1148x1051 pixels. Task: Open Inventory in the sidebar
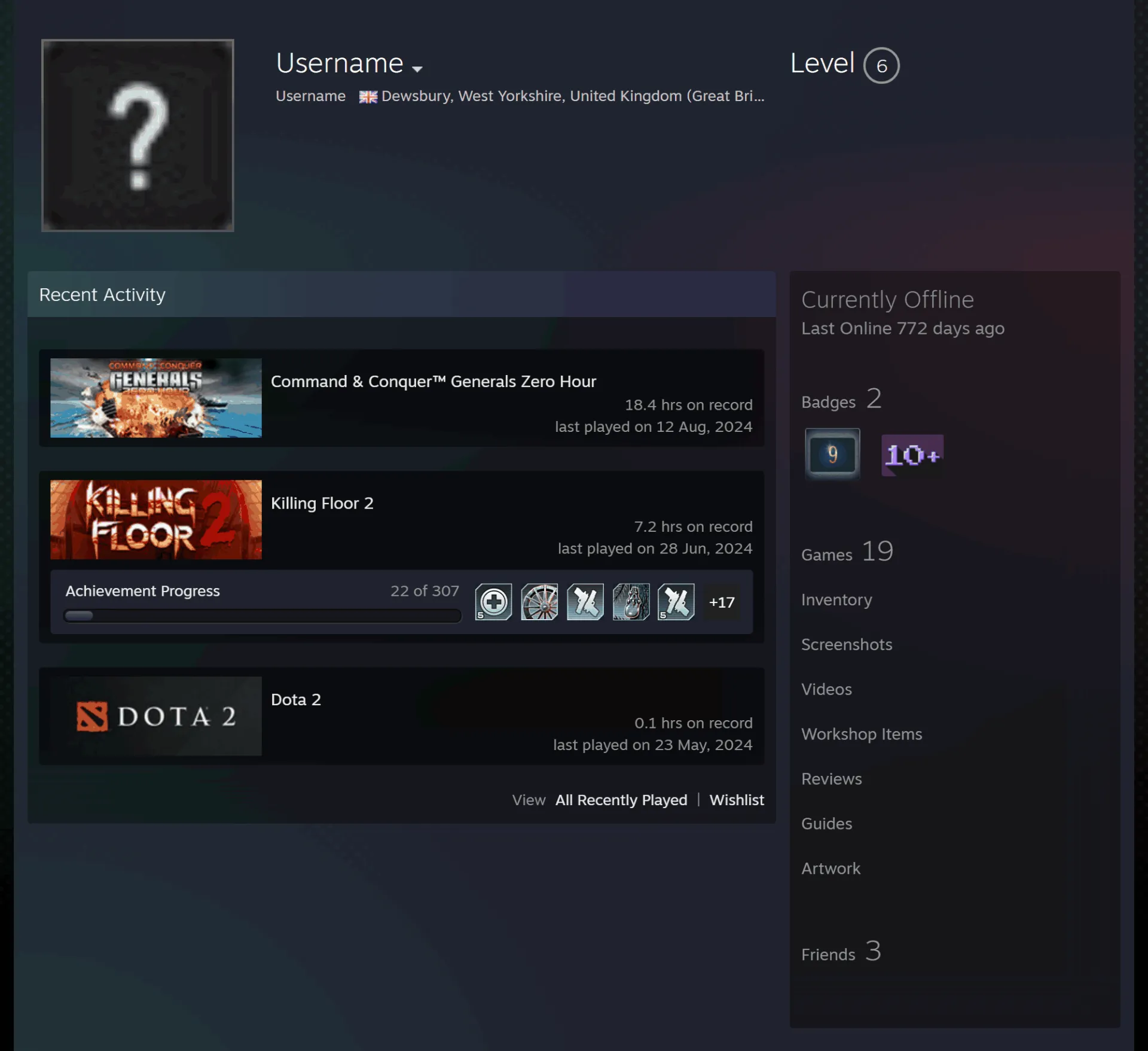(x=836, y=599)
